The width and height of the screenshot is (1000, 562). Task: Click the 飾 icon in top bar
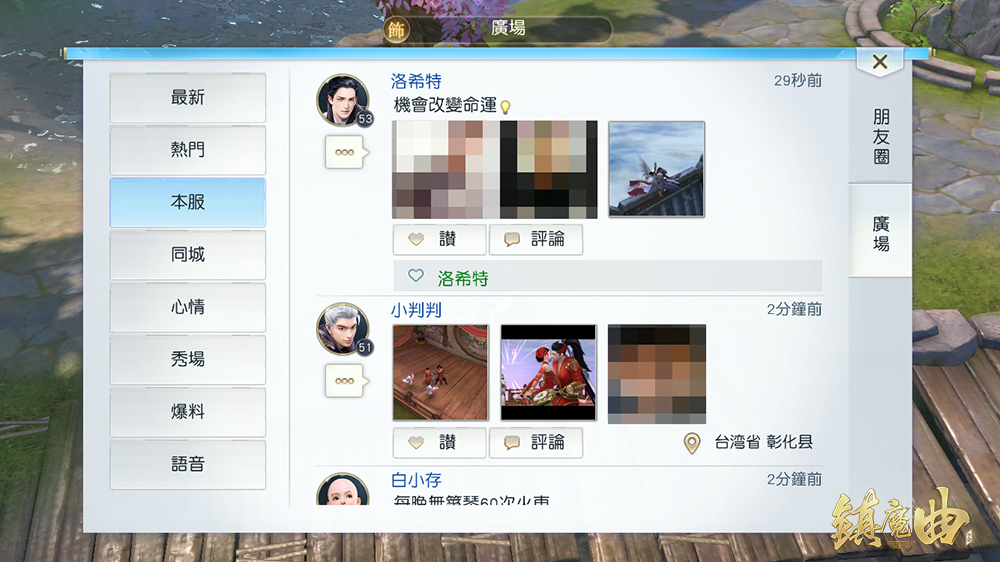[x=397, y=30]
